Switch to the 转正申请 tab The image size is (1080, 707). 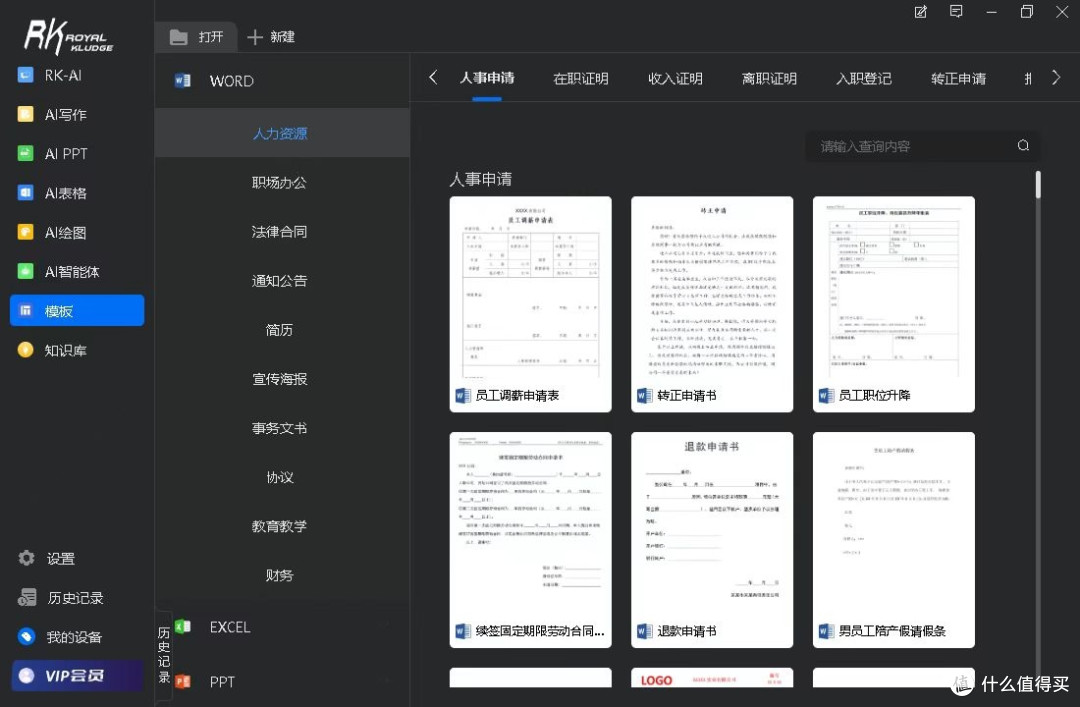[x=958, y=79]
